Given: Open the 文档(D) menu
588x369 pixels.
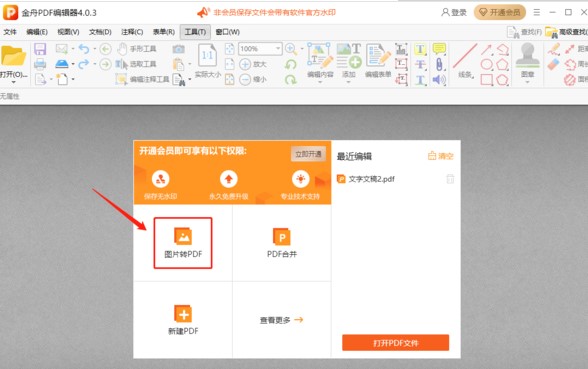Looking at the screenshot, I should tap(100, 32).
